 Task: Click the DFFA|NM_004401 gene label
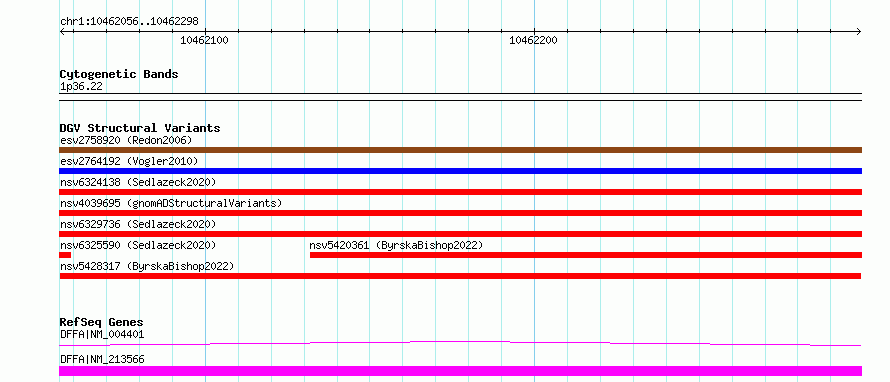point(102,334)
